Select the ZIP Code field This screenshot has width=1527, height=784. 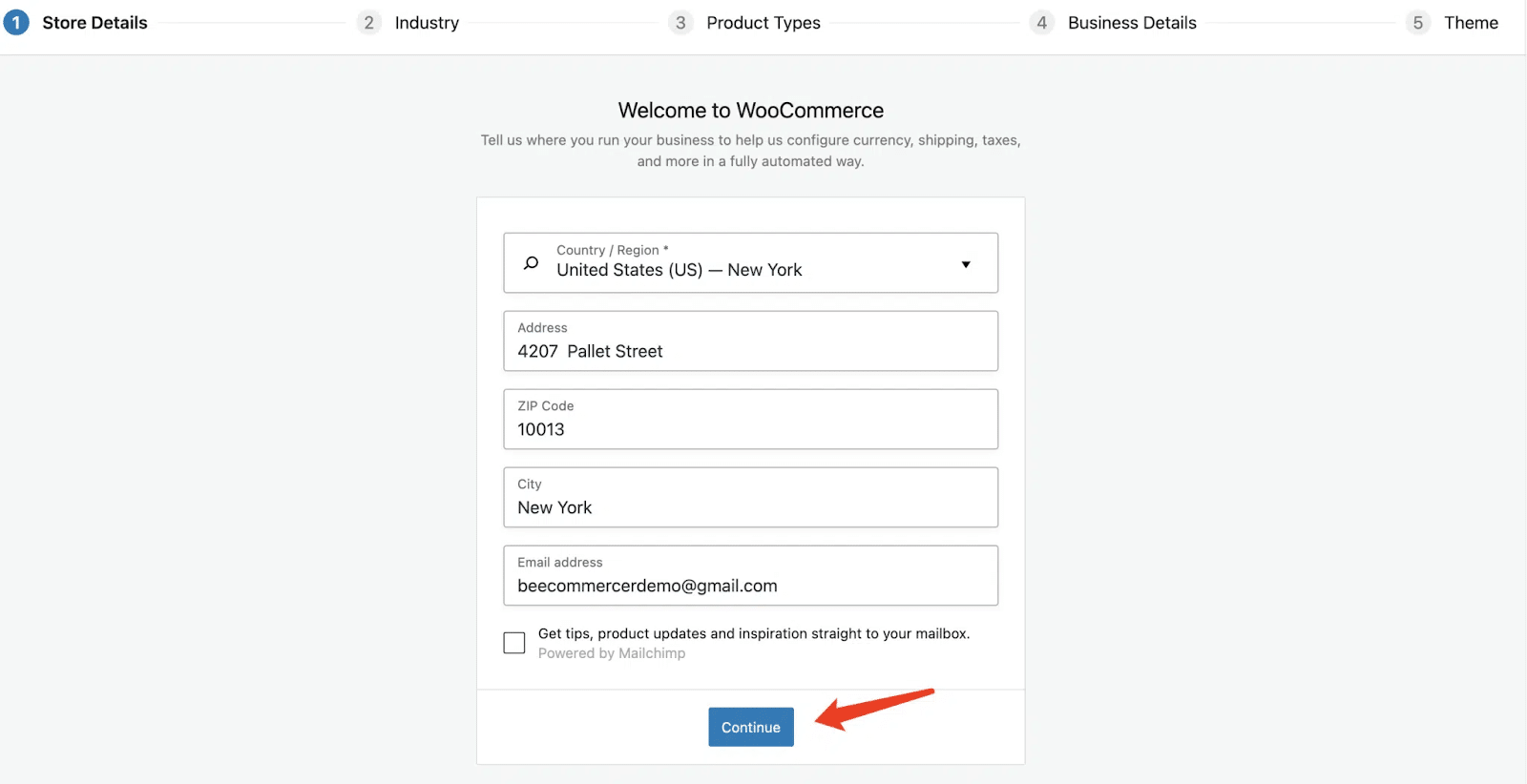pos(751,419)
